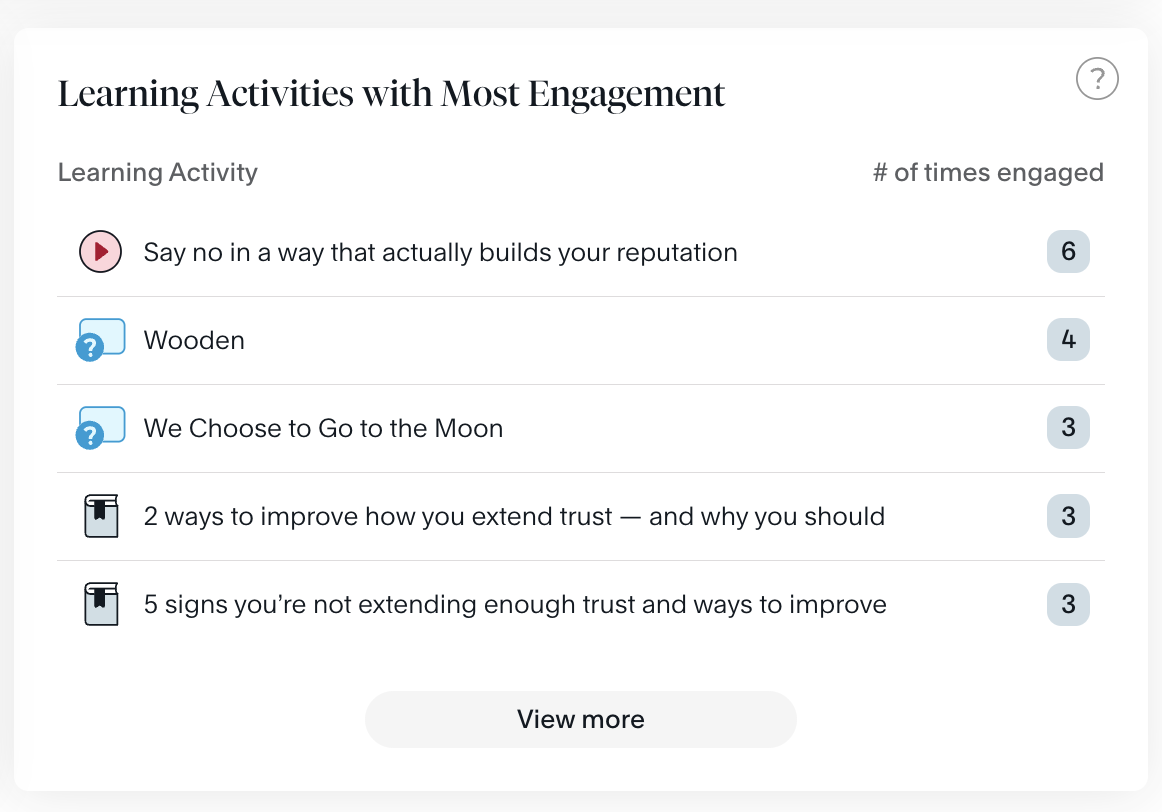Click book icon beside 2 ways to improve trust
Viewport: 1162px width, 812px height.
click(100, 516)
